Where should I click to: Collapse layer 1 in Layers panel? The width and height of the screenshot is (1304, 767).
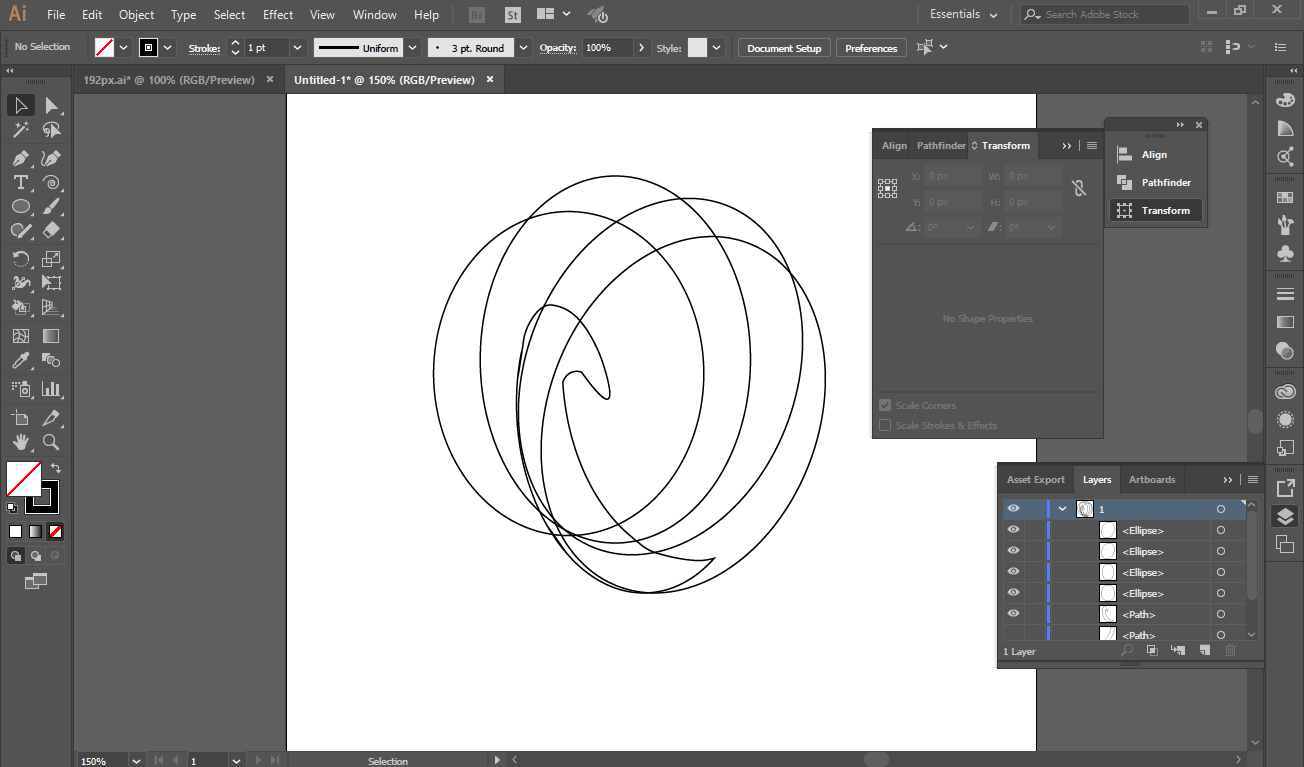(1062, 509)
